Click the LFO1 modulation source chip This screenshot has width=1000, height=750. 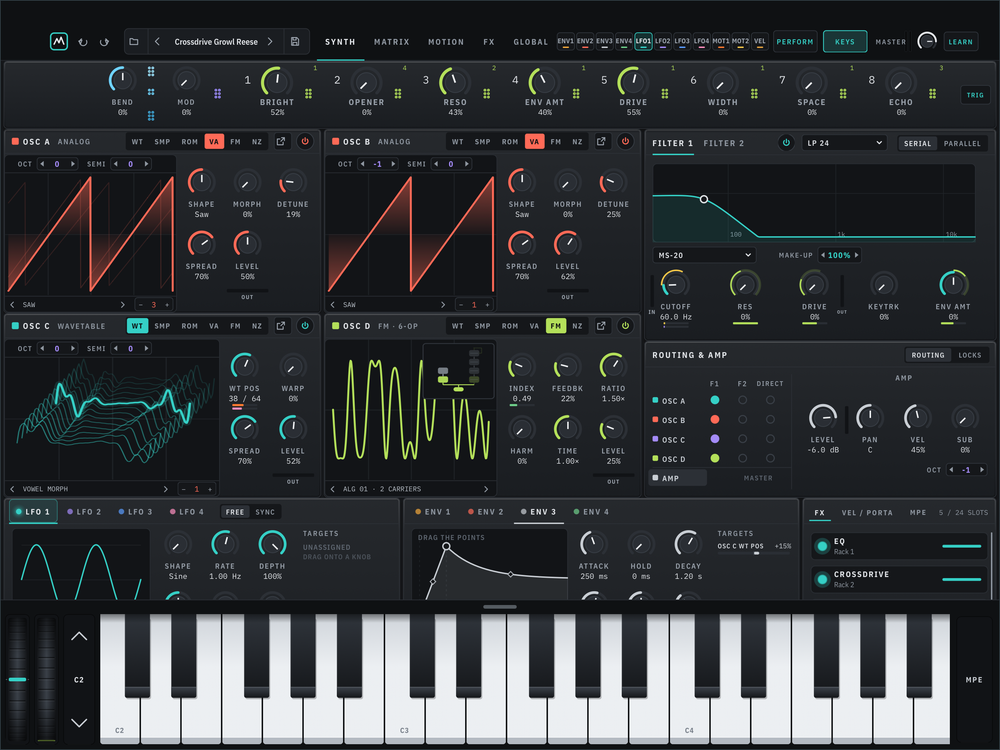coord(643,41)
